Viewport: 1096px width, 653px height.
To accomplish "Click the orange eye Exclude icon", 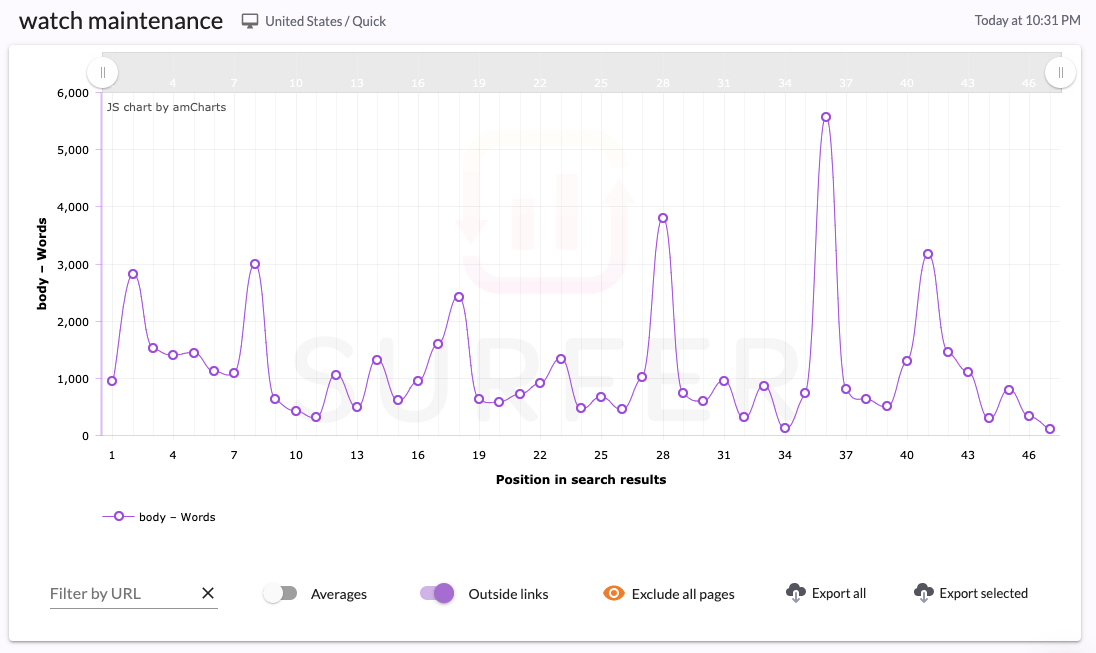I will pyautogui.click(x=614, y=594).
